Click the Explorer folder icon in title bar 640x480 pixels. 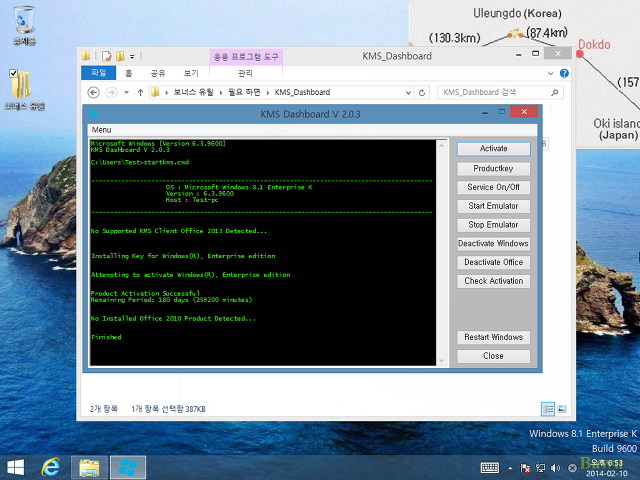click(86, 56)
